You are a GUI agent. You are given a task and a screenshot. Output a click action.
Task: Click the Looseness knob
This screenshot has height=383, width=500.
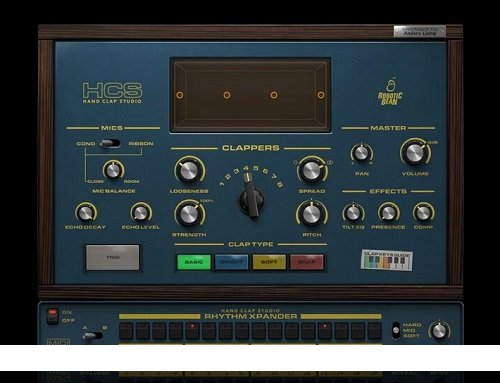189,171
